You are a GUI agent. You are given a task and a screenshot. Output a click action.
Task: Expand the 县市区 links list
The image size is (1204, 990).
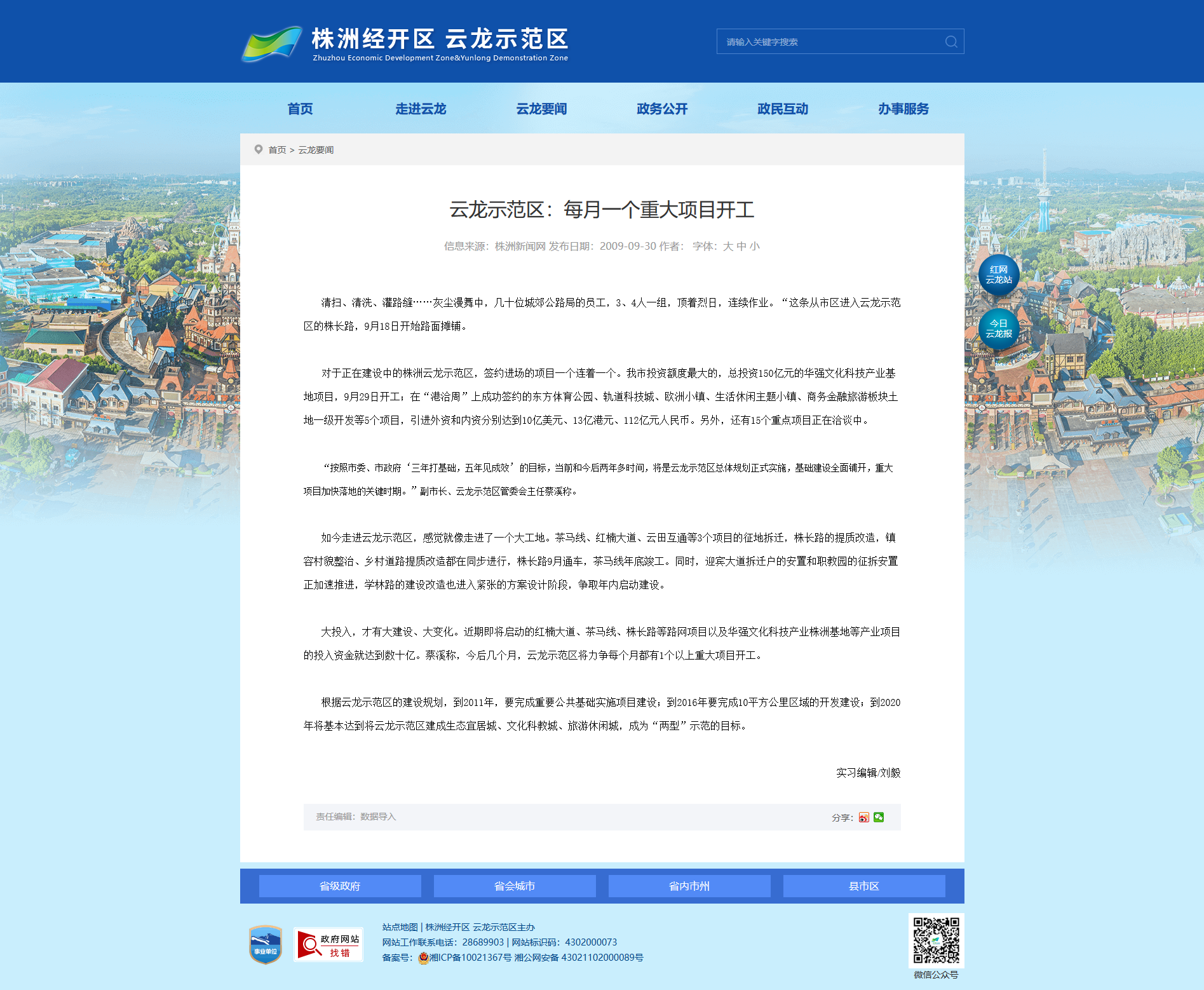pos(864,886)
